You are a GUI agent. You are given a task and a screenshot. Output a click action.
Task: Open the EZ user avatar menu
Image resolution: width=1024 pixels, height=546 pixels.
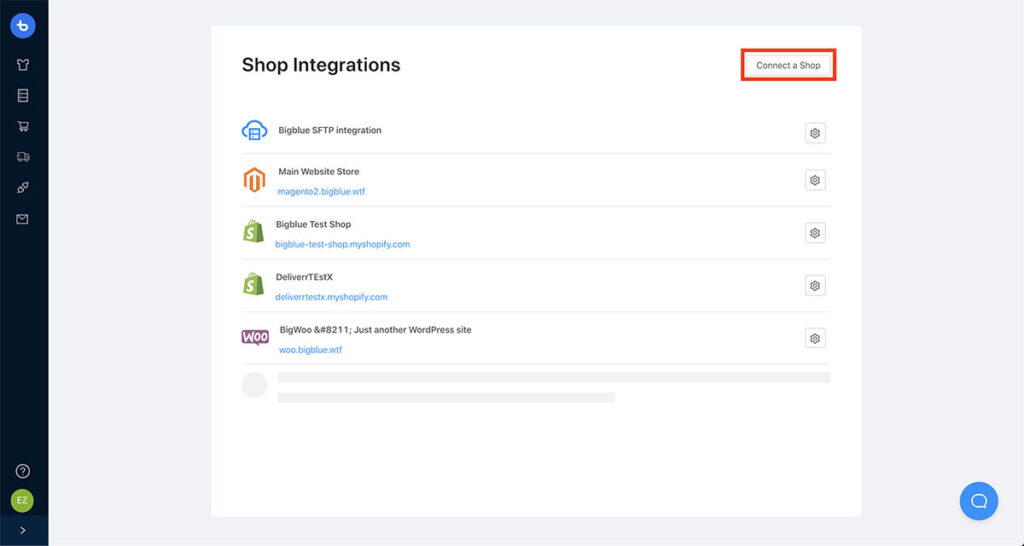22,500
